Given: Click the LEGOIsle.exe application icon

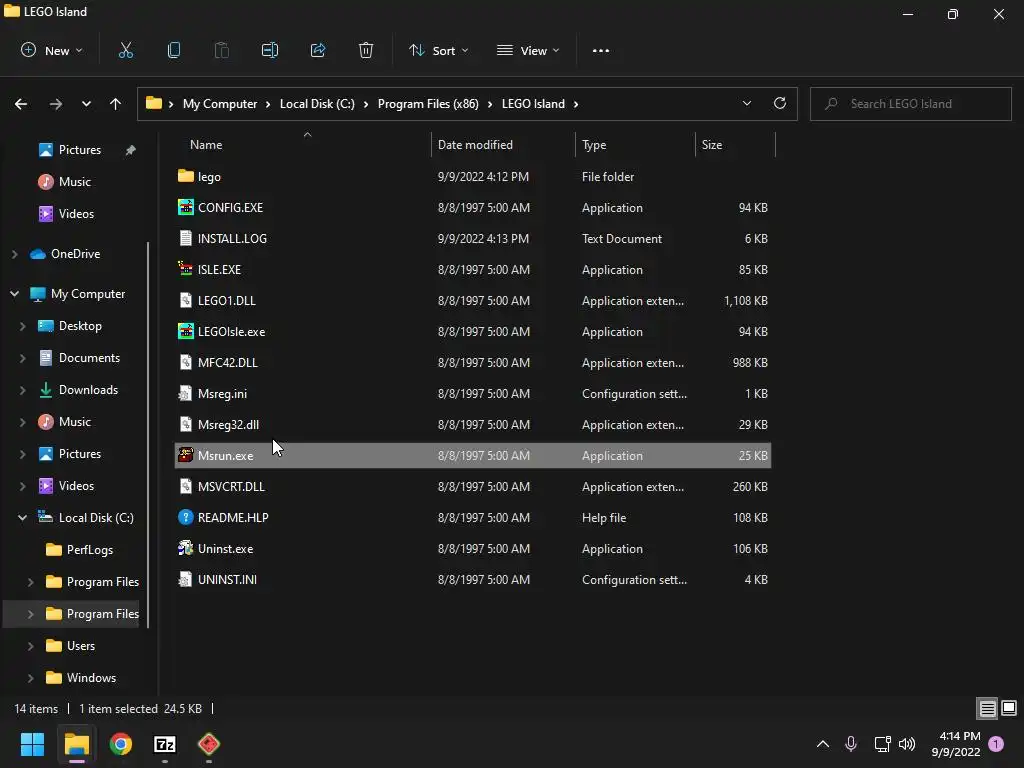Looking at the screenshot, I should [x=185, y=331].
